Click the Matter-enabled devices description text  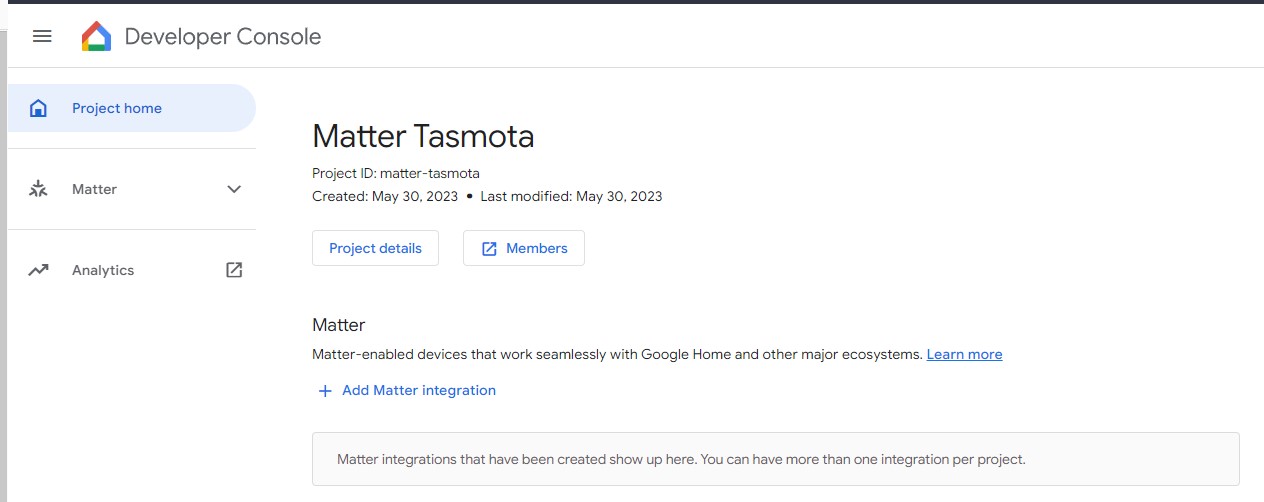(617, 354)
